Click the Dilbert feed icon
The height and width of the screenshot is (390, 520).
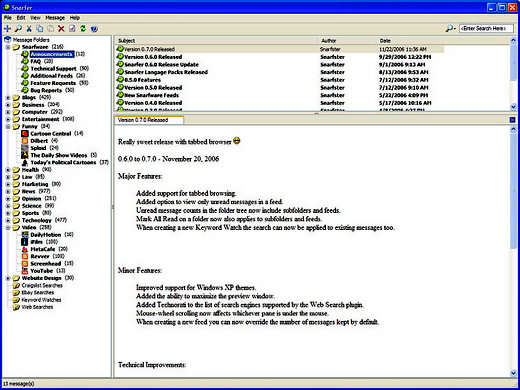tap(25, 141)
